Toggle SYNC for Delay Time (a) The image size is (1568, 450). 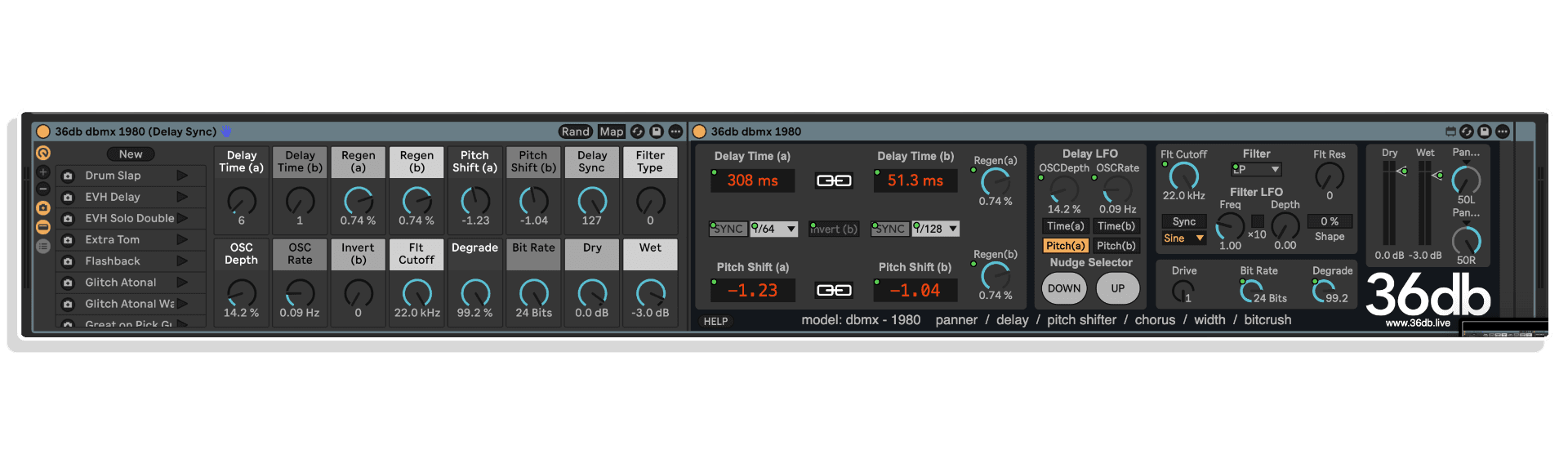coord(727,229)
